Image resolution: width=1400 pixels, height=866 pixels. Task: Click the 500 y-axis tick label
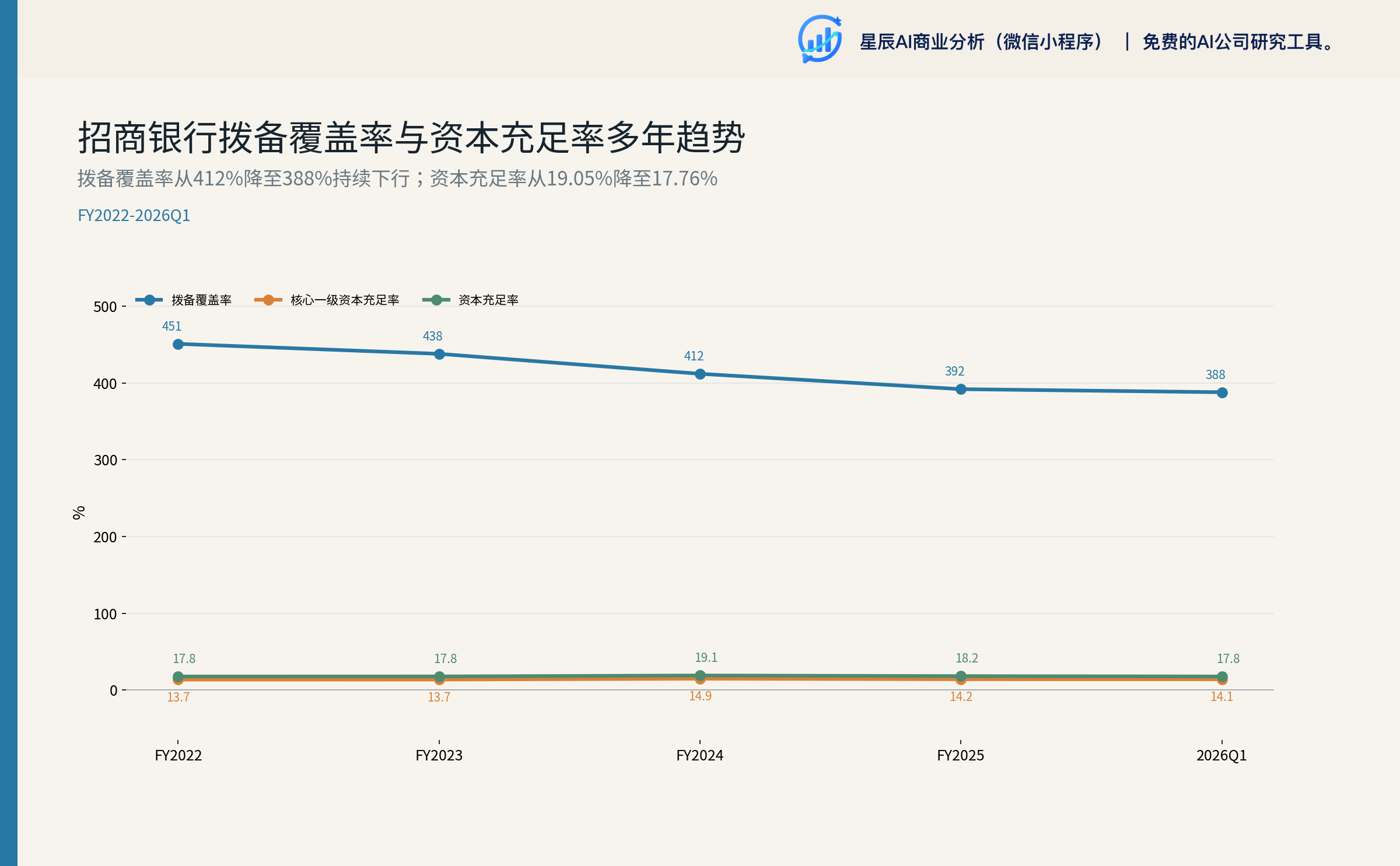tap(105, 307)
